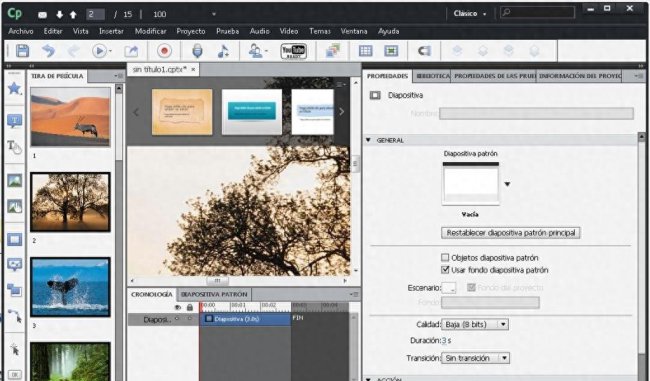
Task: Click the down arrow next slide icon
Action: 60,15
